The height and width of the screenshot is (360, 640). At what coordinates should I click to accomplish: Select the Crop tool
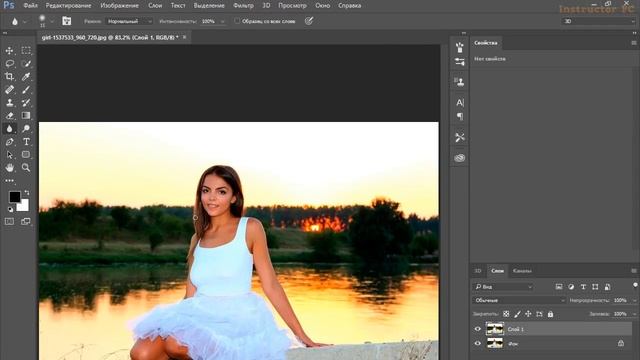(9, 77)
